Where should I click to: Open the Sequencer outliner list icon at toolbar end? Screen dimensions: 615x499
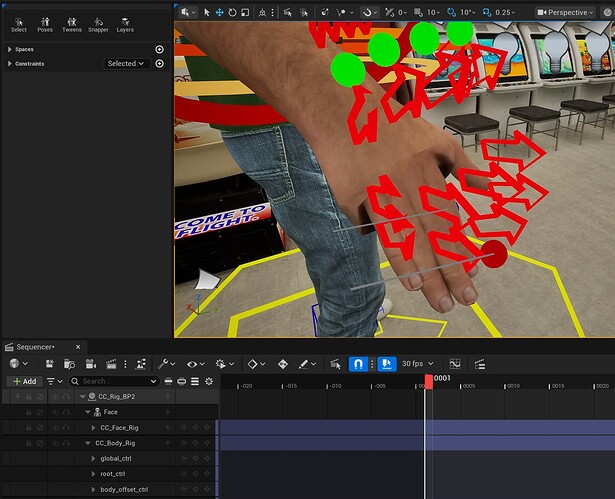(x=480, y=364)
